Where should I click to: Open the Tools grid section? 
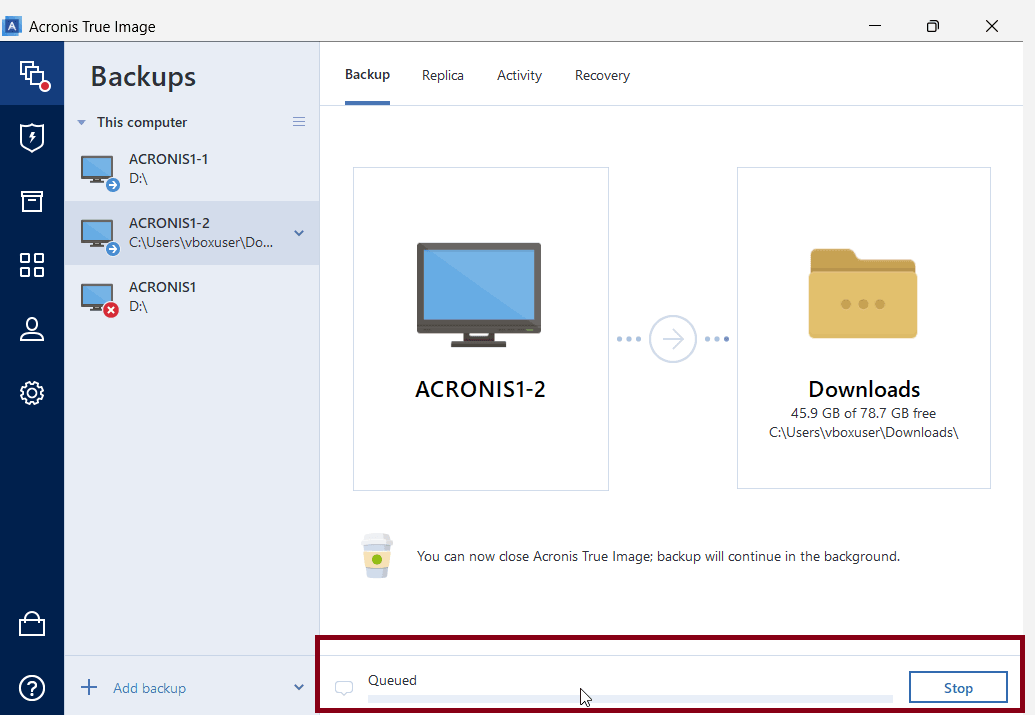click(x=32, y=265)
